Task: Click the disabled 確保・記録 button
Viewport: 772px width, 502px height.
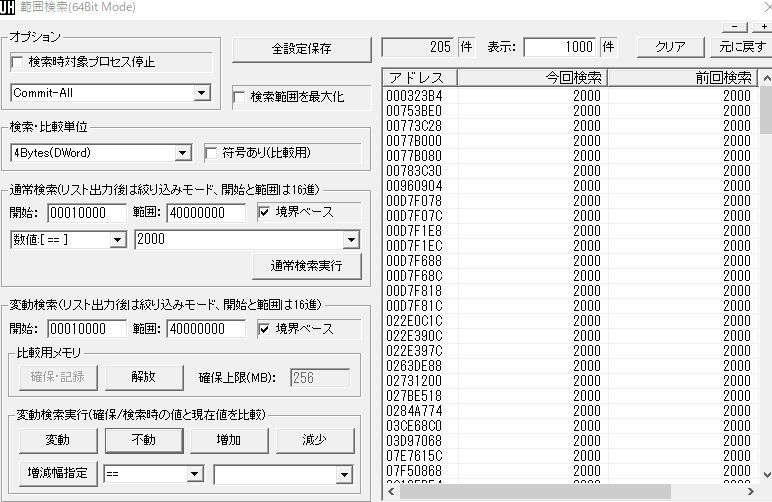Action: (x=58, y=377)
